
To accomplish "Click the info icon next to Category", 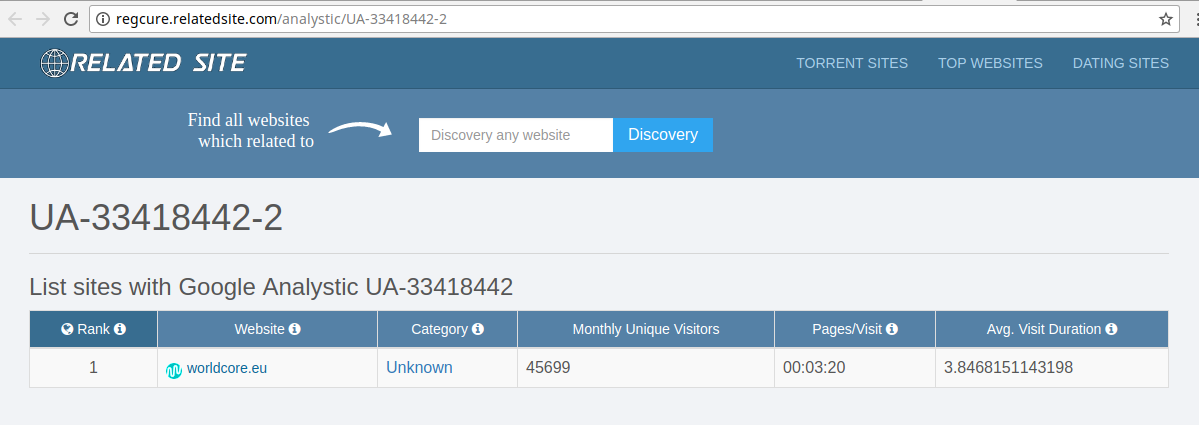I will tap(478, 329).
